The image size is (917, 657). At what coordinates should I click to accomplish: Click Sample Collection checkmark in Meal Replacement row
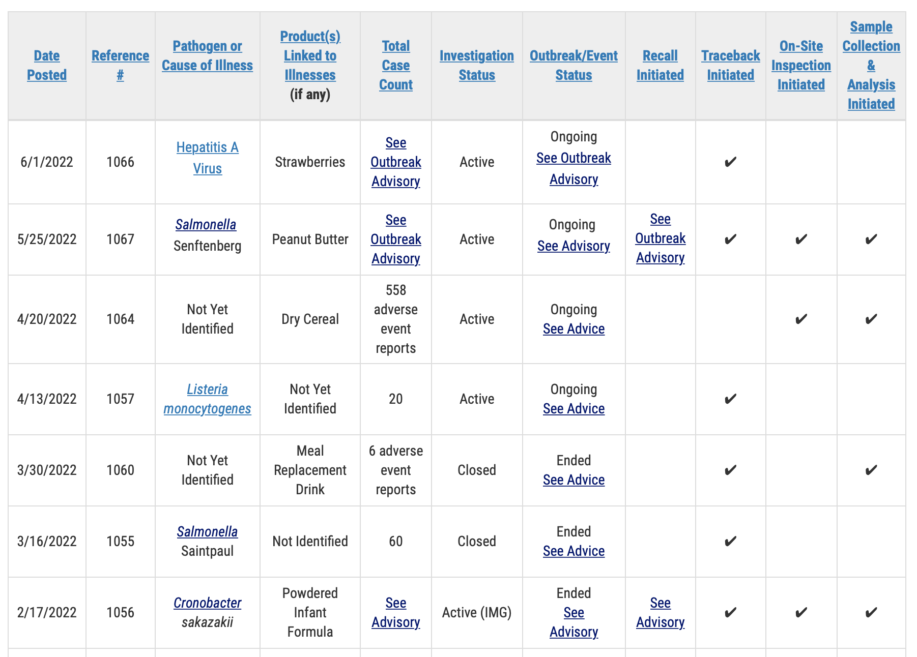pos(871,470)
